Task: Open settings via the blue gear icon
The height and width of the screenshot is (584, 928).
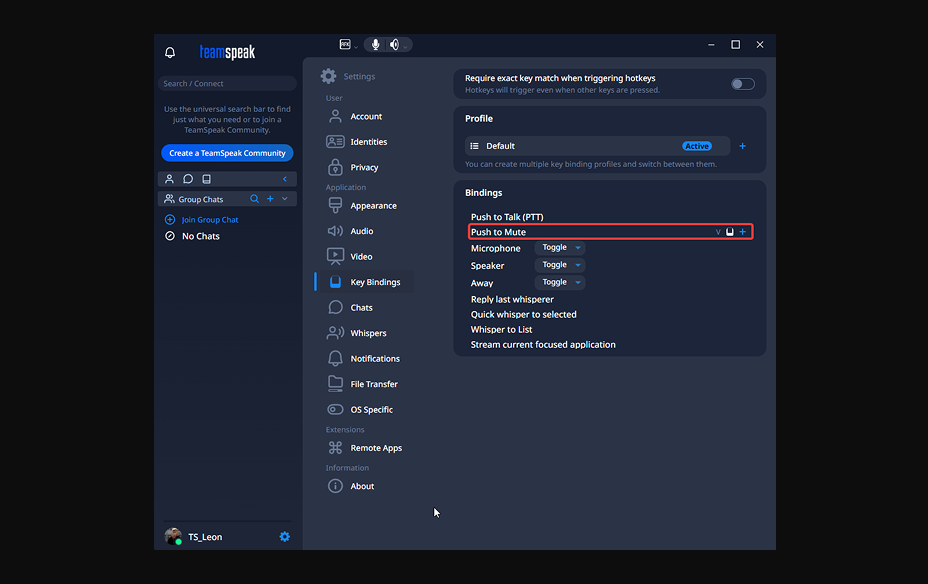Action: [285, 537]
